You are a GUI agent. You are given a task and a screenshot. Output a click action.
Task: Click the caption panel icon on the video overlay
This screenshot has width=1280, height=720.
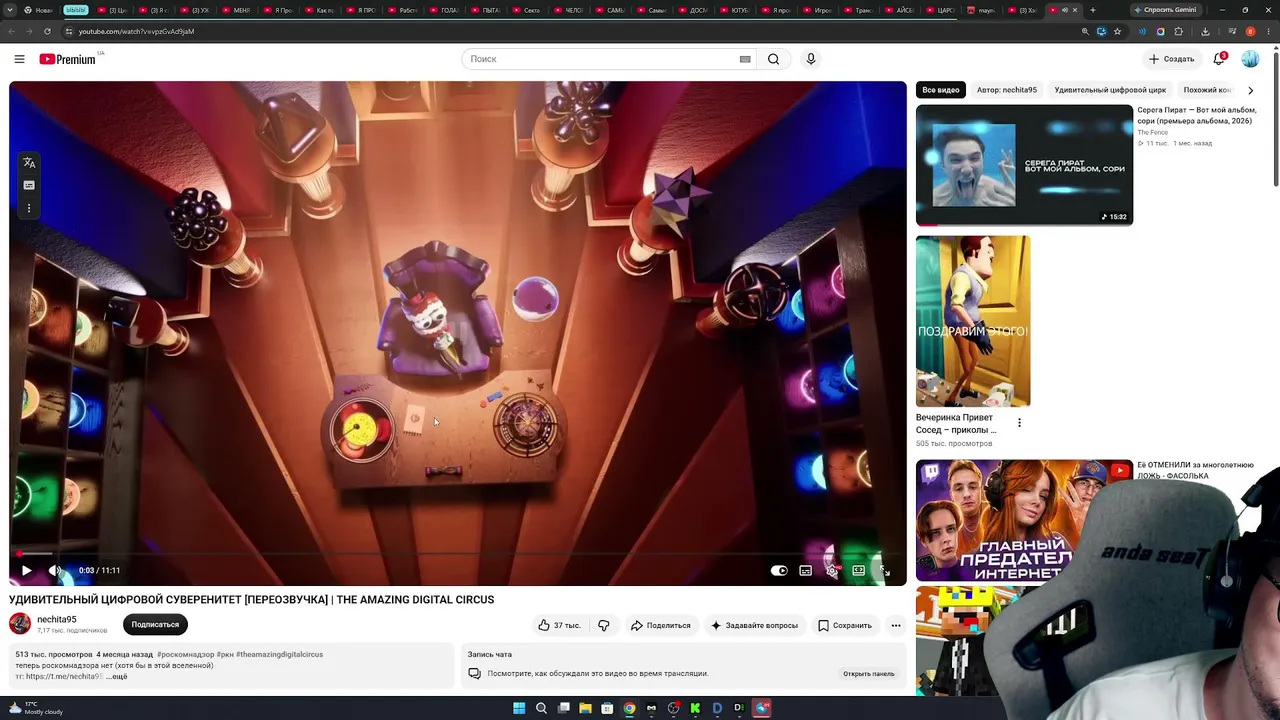[29, 186]
